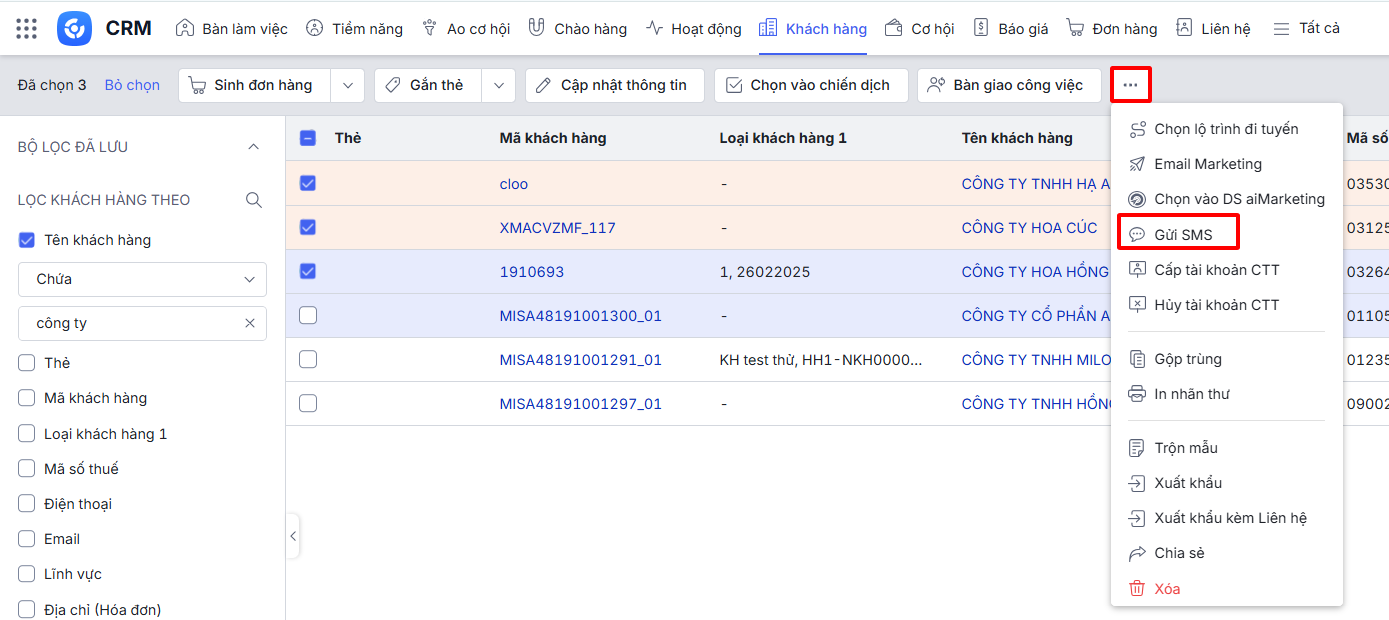
Task: Select Xóa with trash icon
Action: [x=1166, y=589]
